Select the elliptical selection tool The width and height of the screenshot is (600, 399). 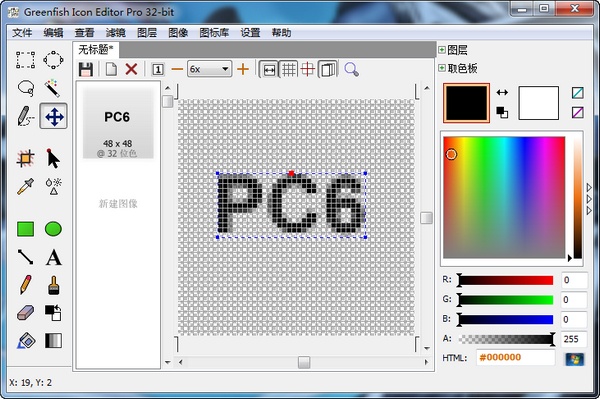pos(53,60)
